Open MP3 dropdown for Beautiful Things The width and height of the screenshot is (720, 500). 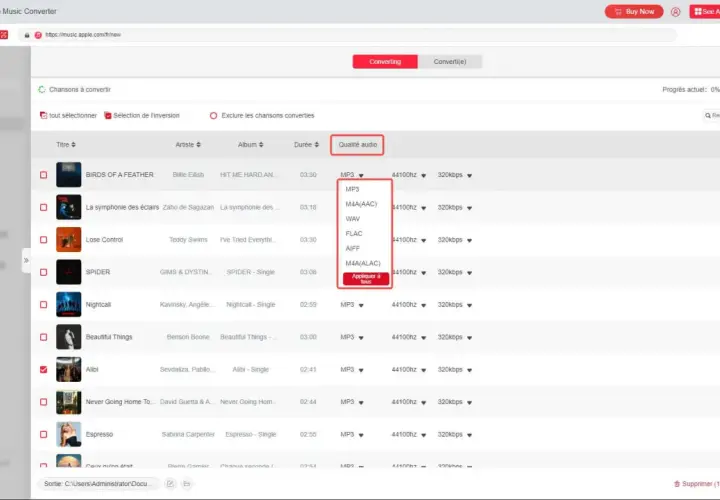point(352,337)
